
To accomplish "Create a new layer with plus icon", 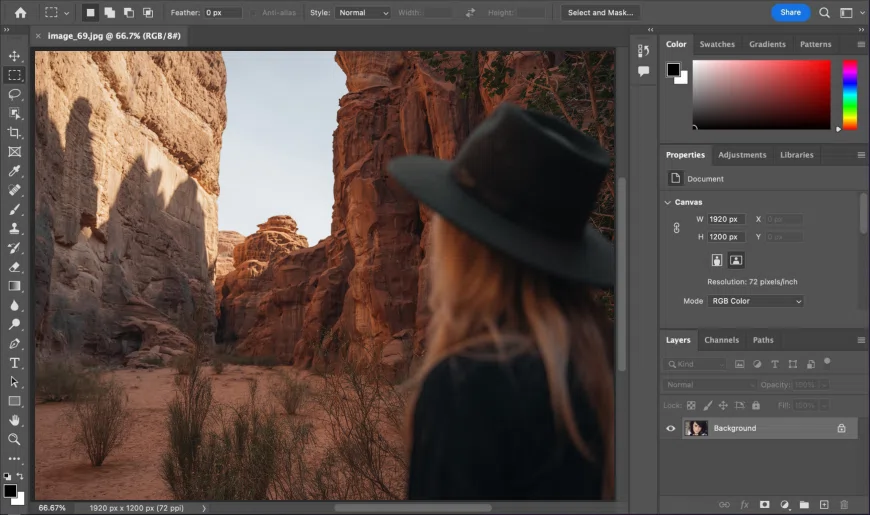I will tap(824, 505).
